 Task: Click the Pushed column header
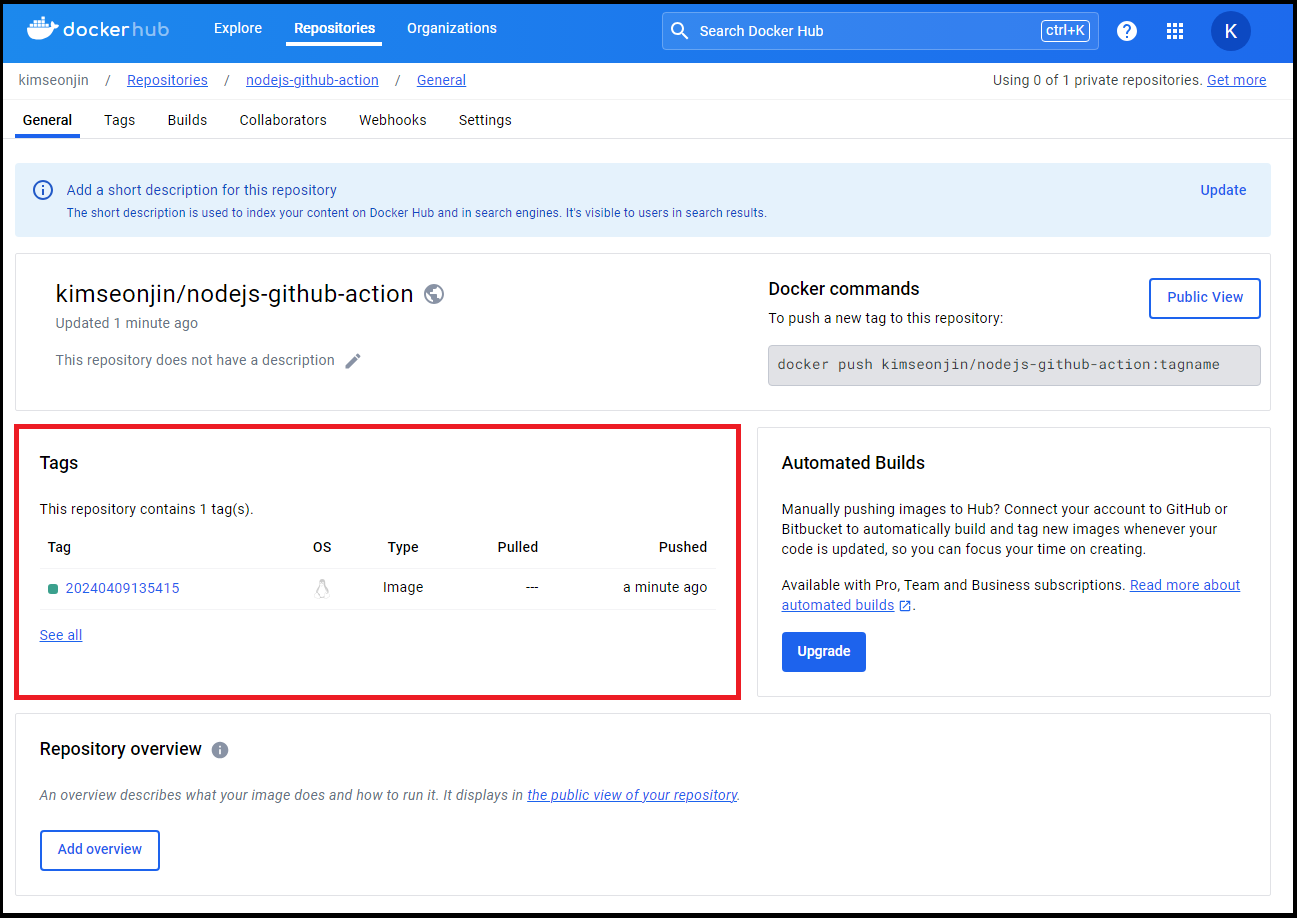tap(683, 547)
